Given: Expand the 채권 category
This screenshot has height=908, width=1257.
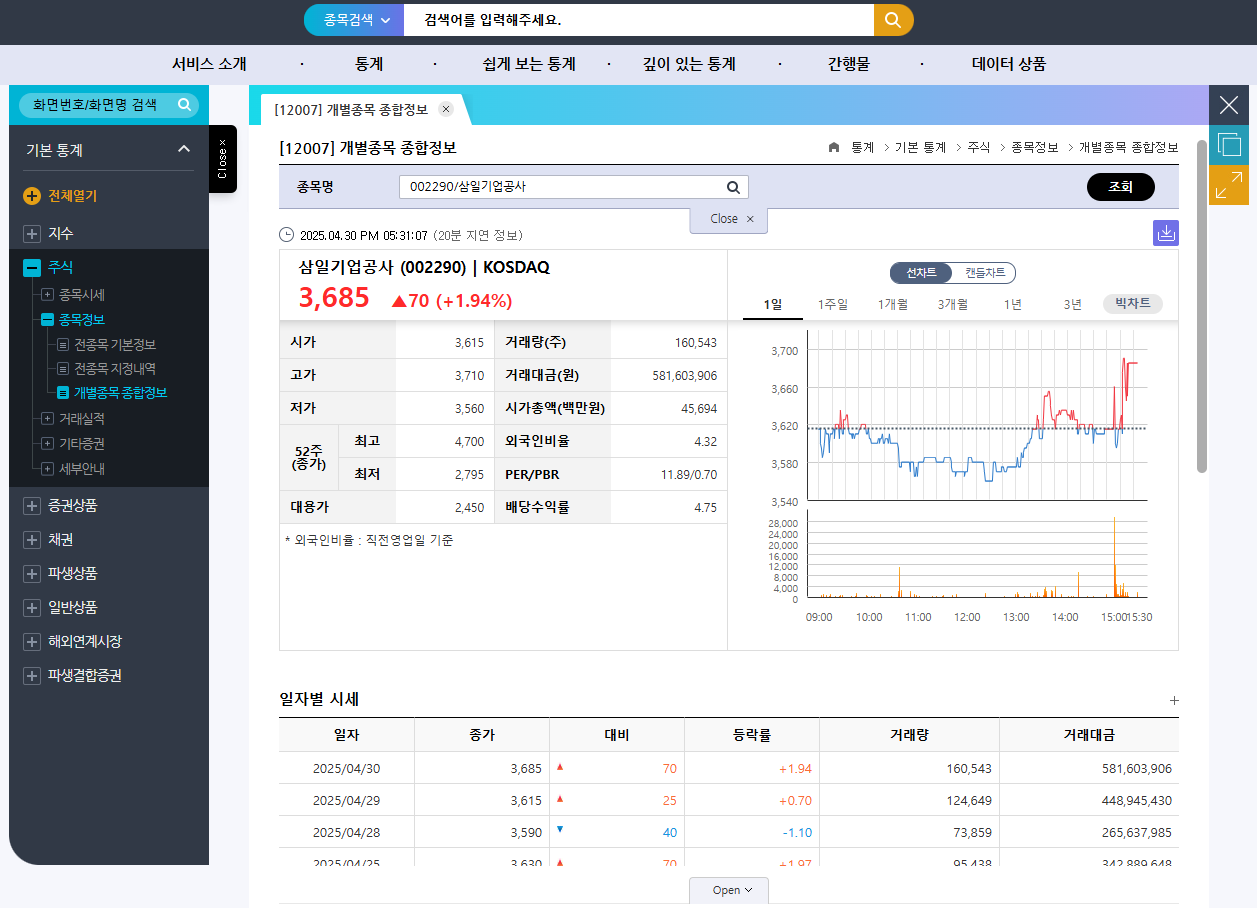Looking at the screenshot, I should [32, 540].
